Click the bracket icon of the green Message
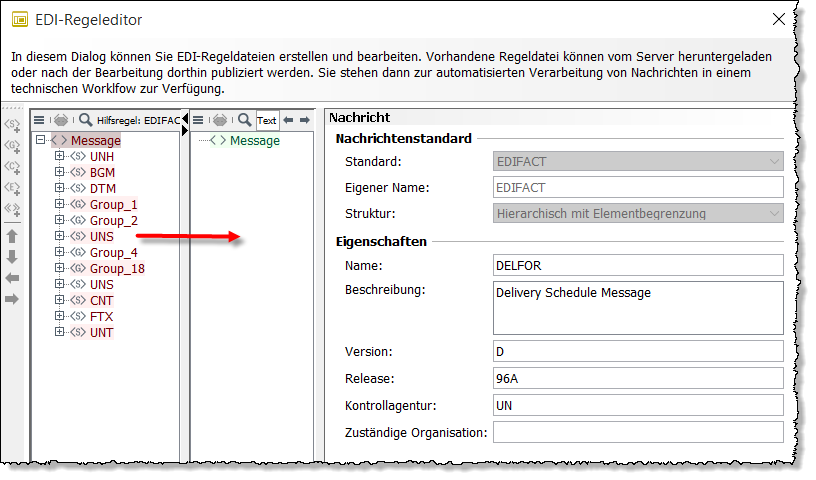 point(218,140)
